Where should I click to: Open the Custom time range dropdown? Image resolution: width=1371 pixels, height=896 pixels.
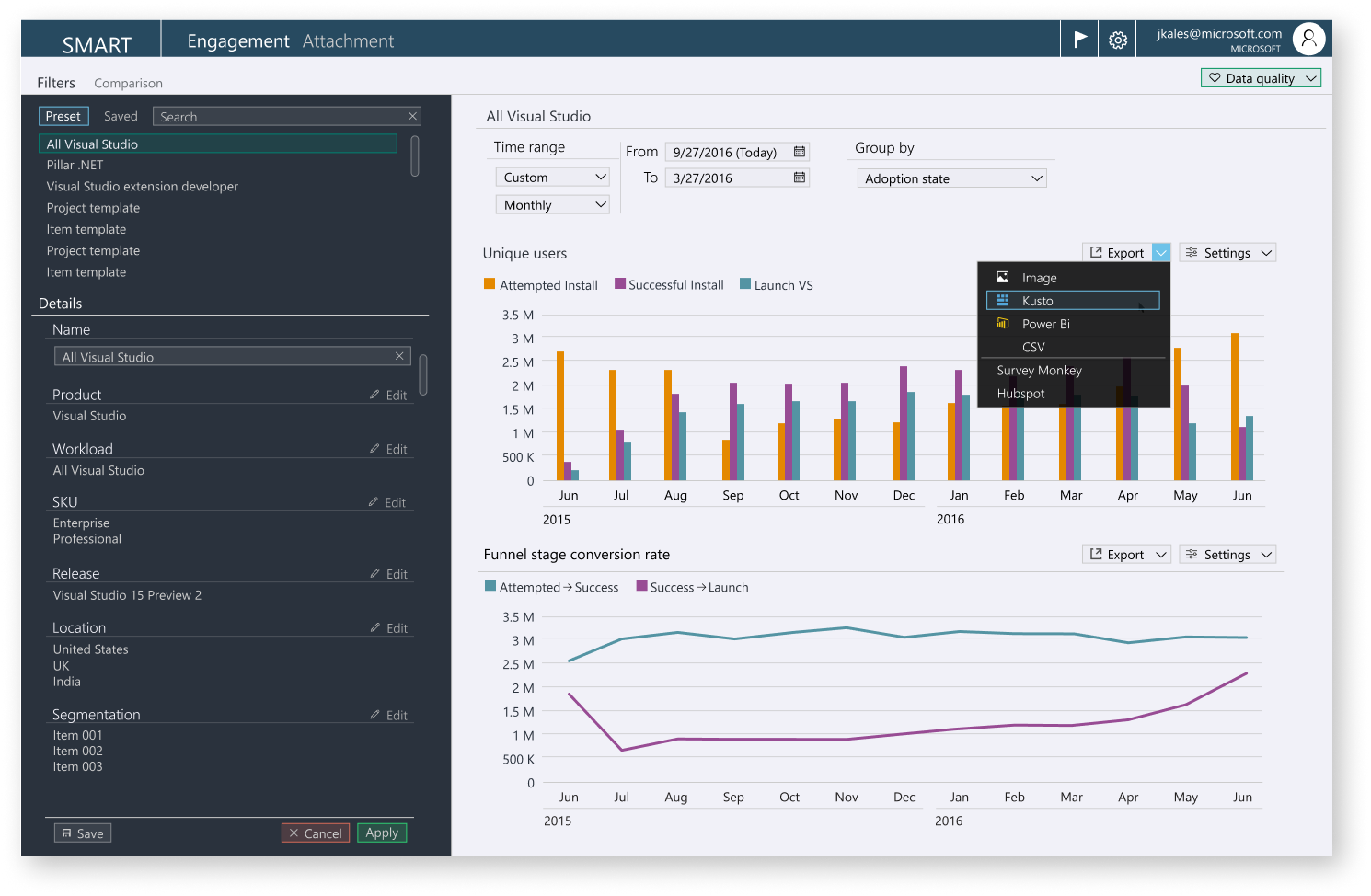click(x=552, y=177)
